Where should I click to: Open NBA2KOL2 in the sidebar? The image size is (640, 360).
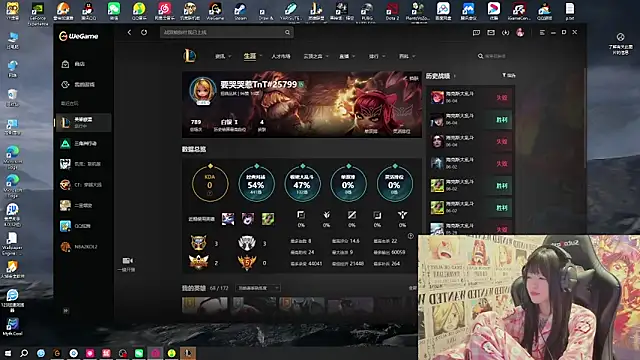[x=83, y=247]
